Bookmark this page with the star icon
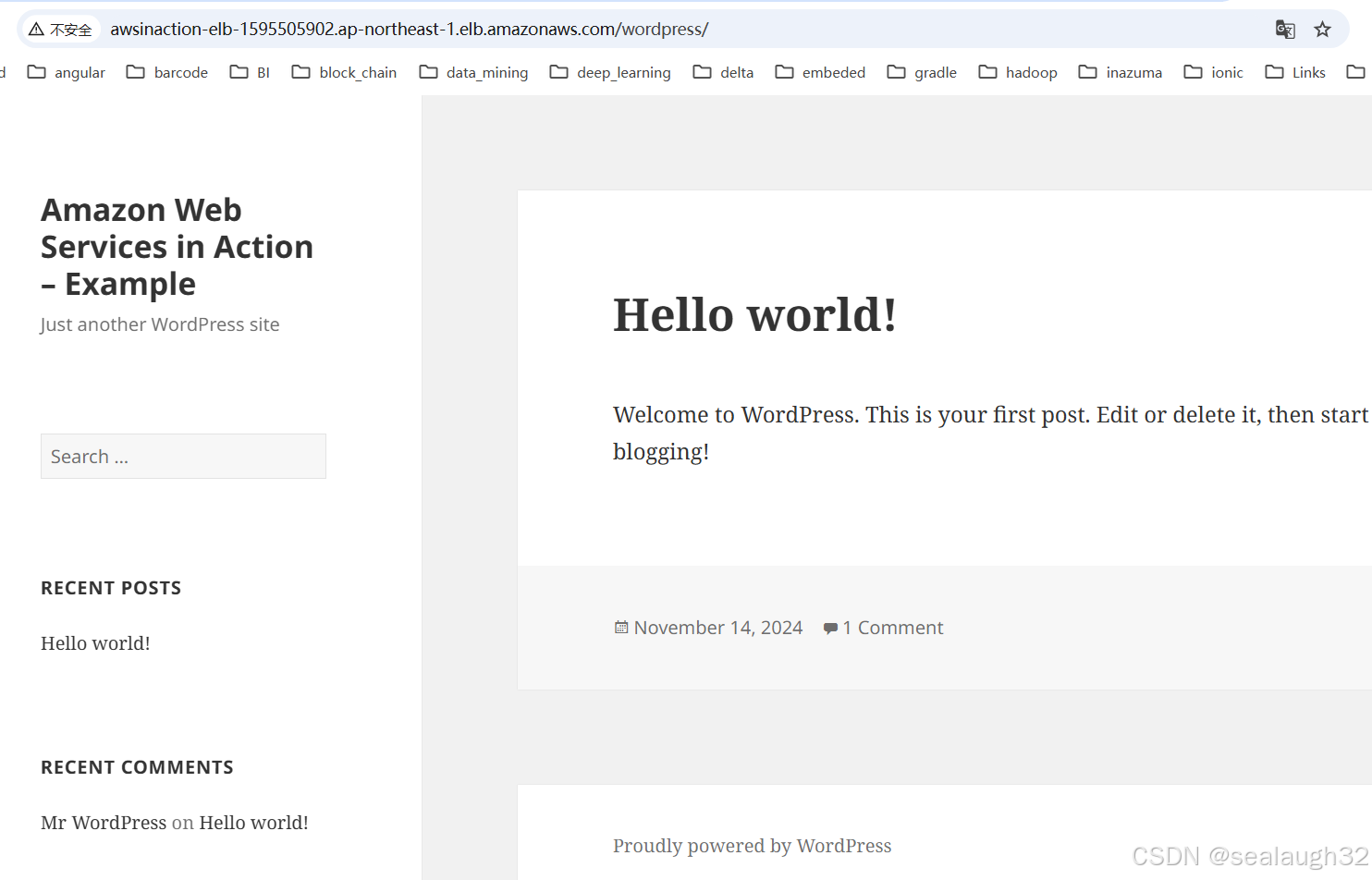 pyautogui.click(x=1323, y=30)
